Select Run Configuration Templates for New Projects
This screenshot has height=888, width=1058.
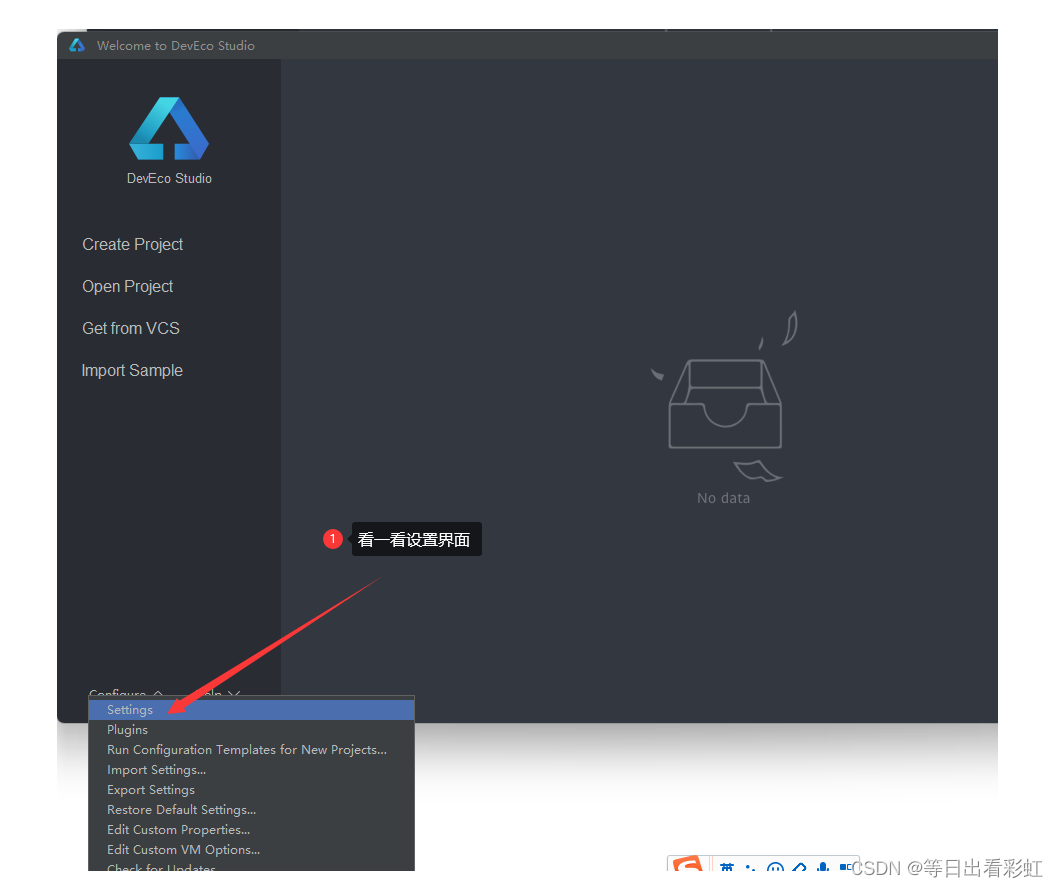(251, 750)
